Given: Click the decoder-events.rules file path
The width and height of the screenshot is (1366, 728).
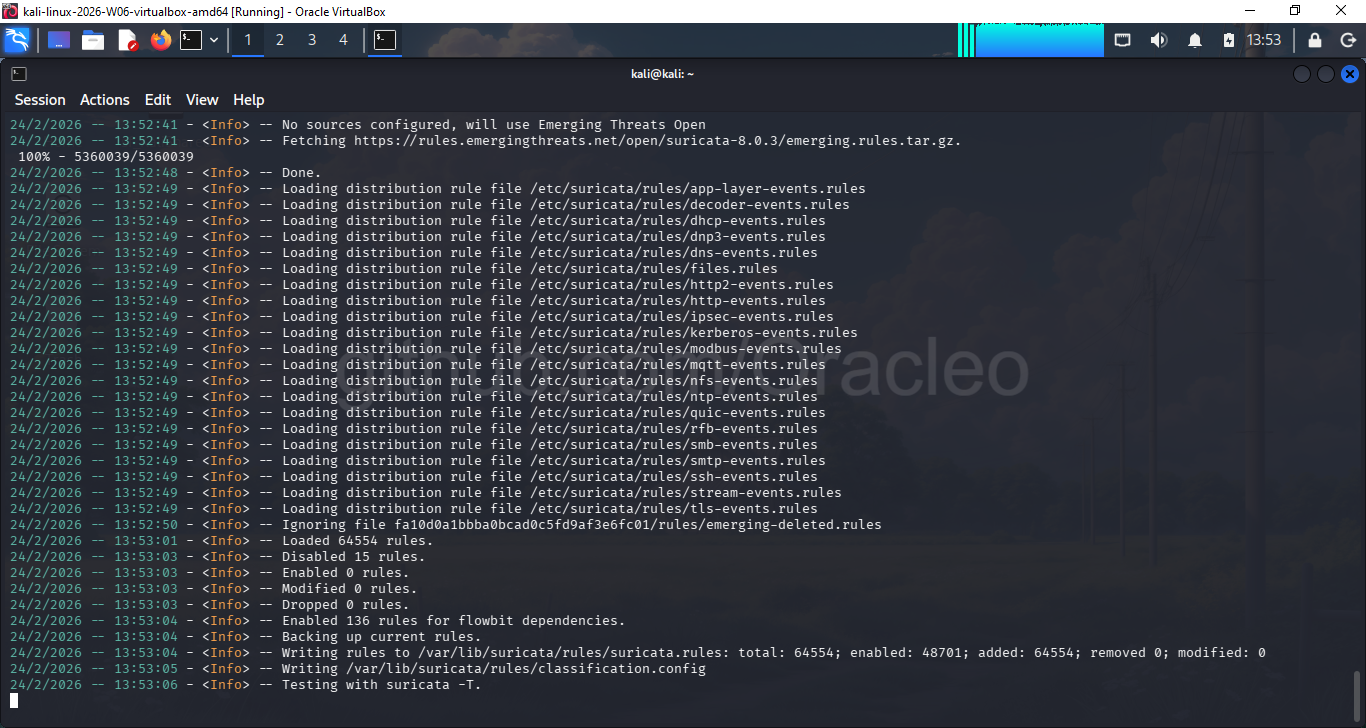Looking at the screenshot, I should point(690,205).
